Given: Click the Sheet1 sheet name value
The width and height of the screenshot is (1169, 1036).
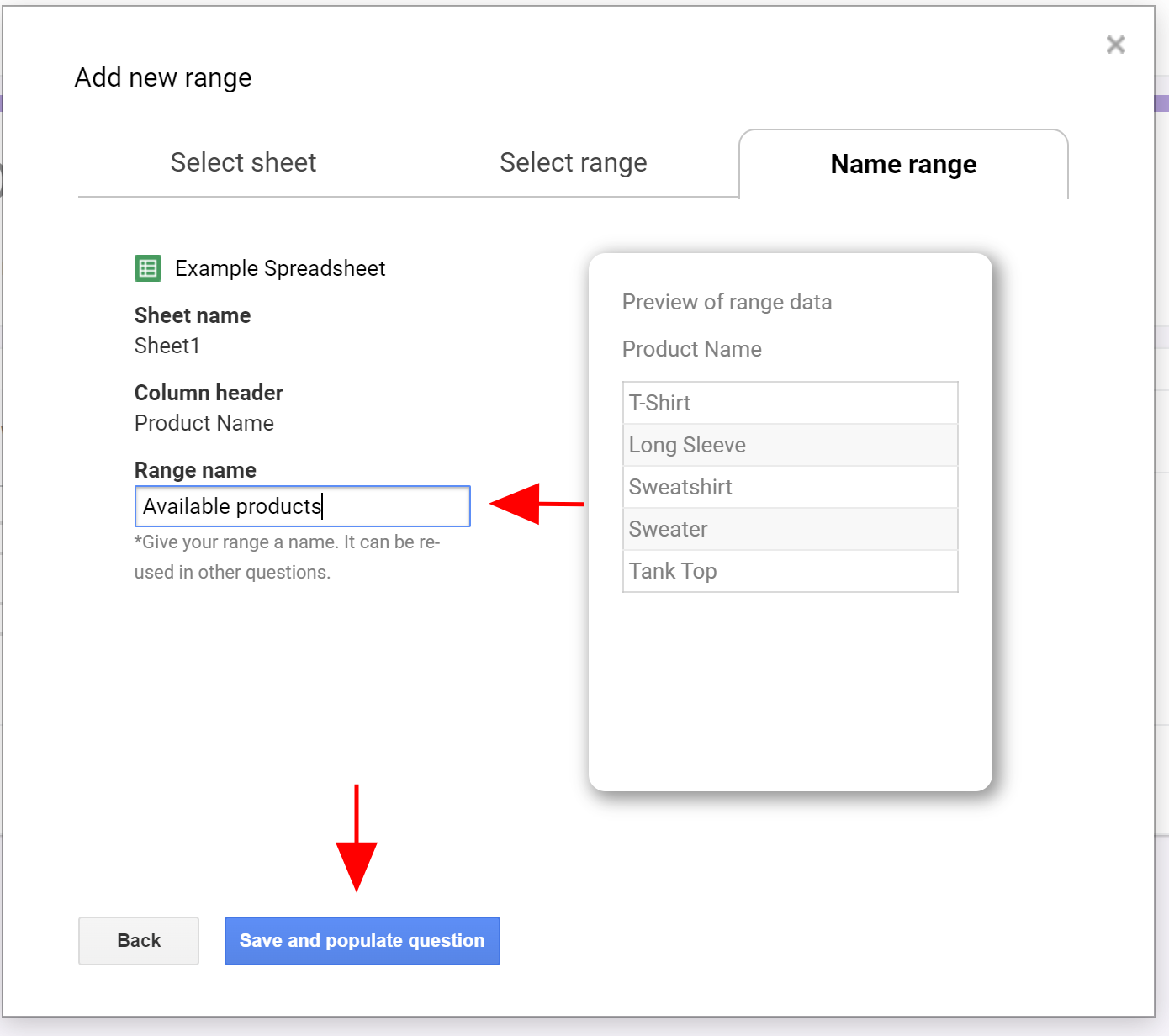Looking at the screenshot, I should tap(167, 346).
